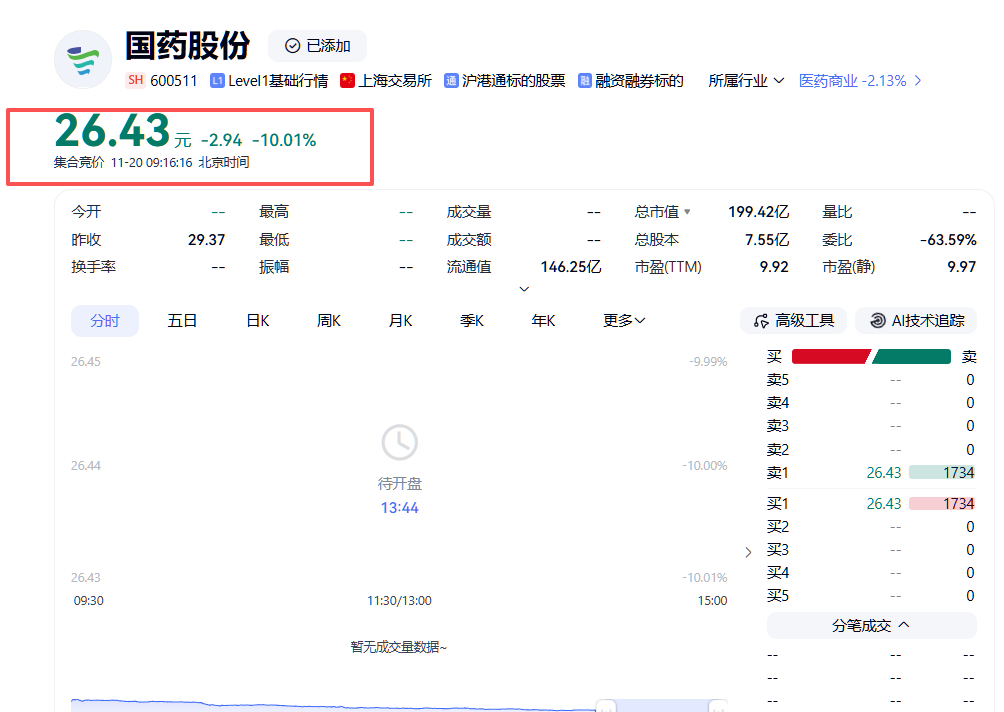Click the 卖1 price 26.43
The height and width of the screenshot is (712, 1004).
884,473
